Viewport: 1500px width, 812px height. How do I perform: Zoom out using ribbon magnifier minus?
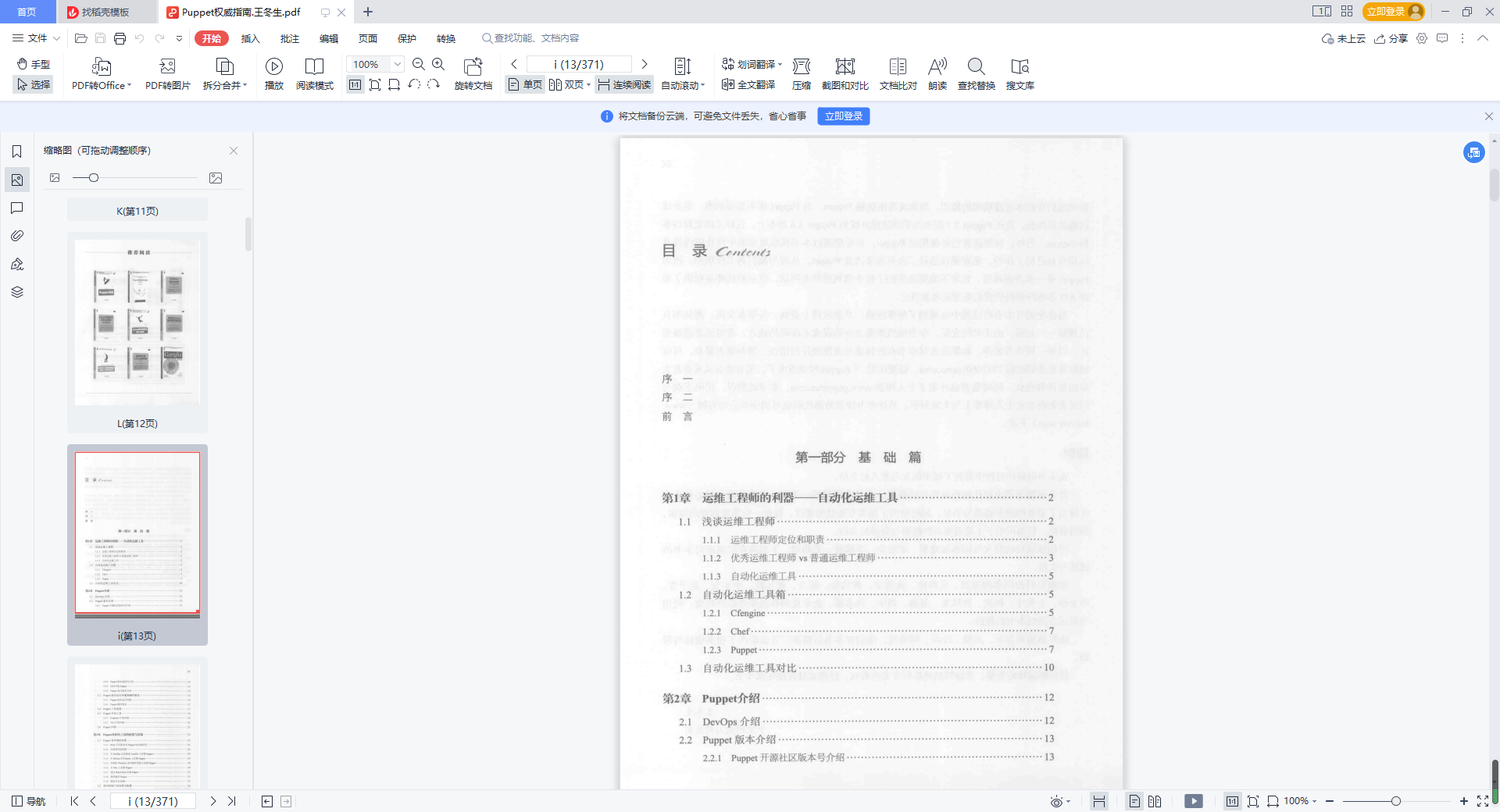pos(419,64)
